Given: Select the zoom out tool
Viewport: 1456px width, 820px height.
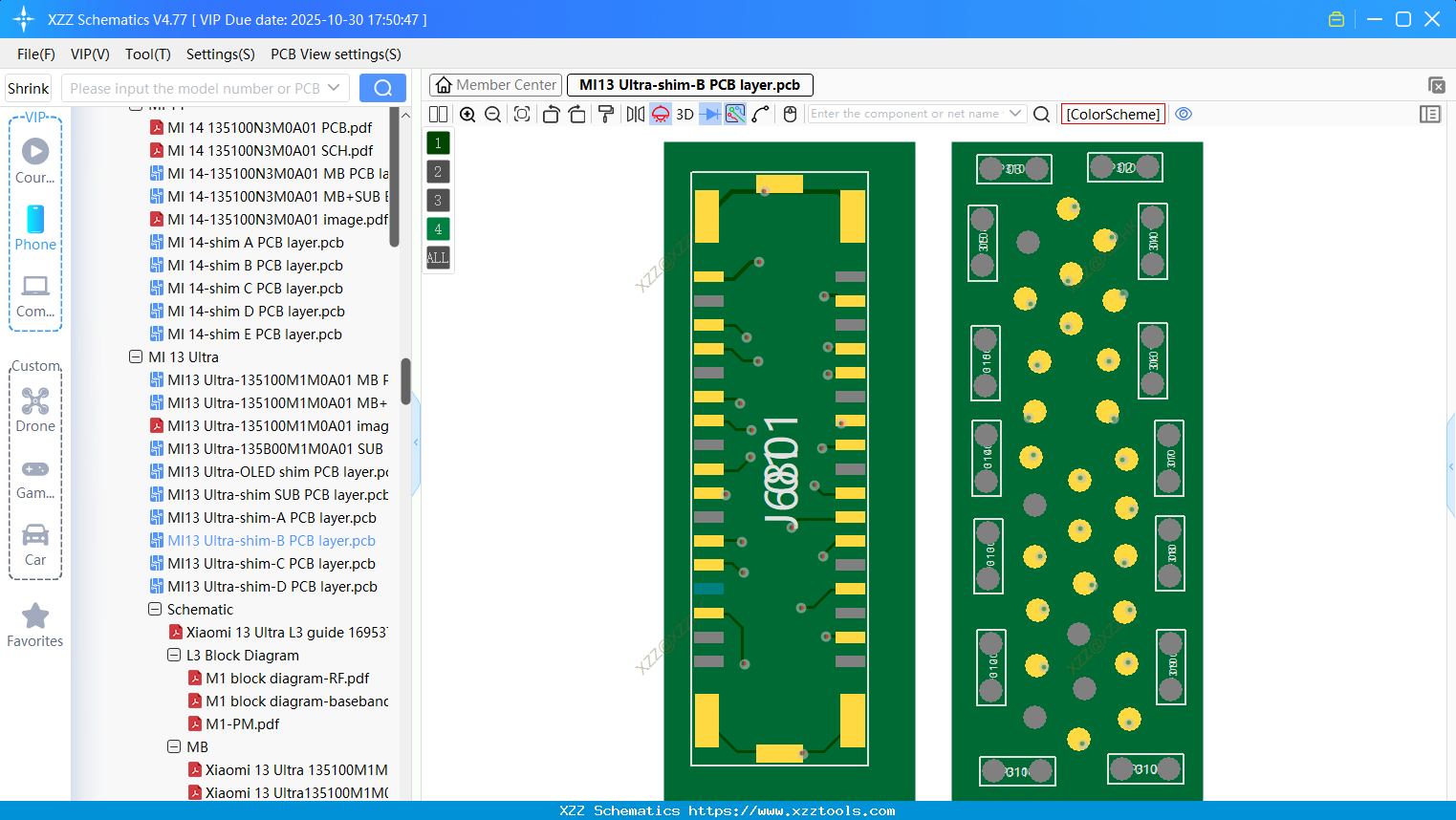Looking at the screenshot, I should point(491,114).
